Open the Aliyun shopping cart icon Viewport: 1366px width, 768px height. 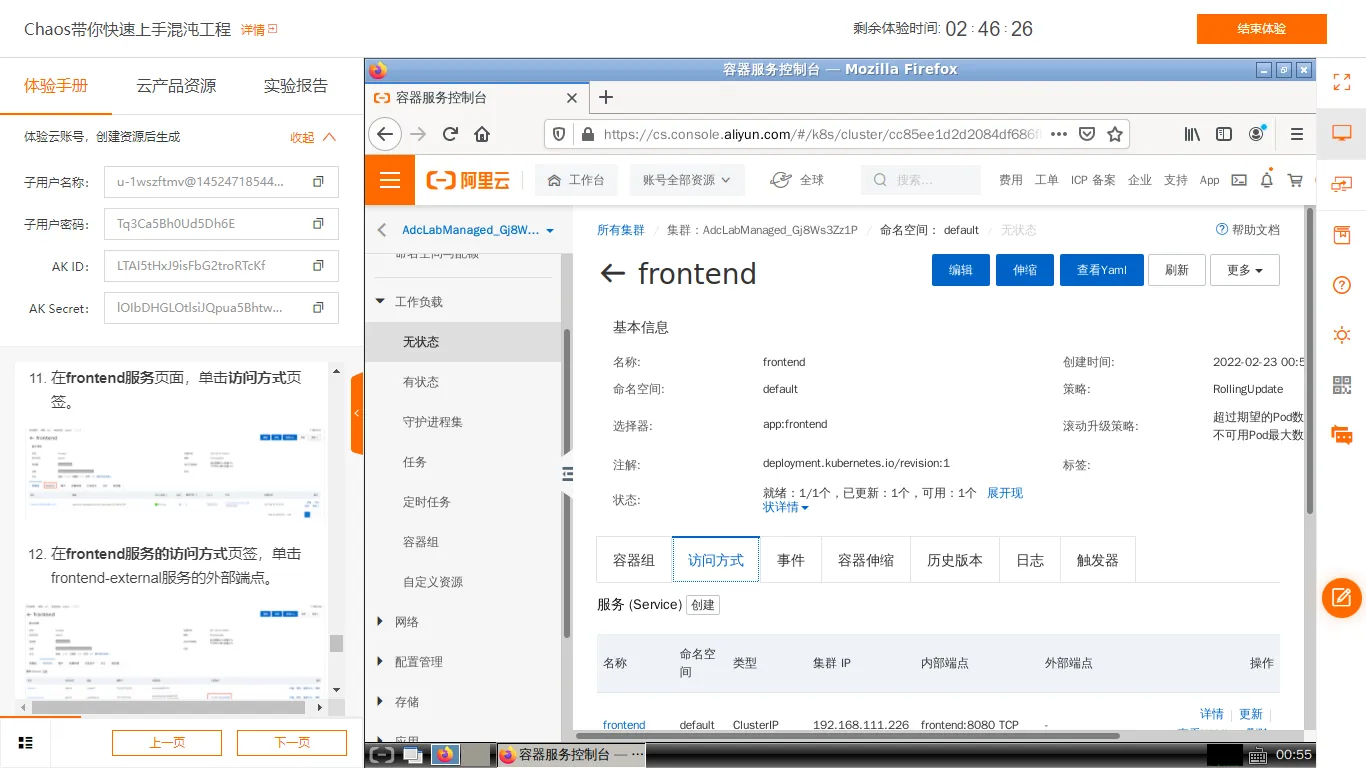1295,180
